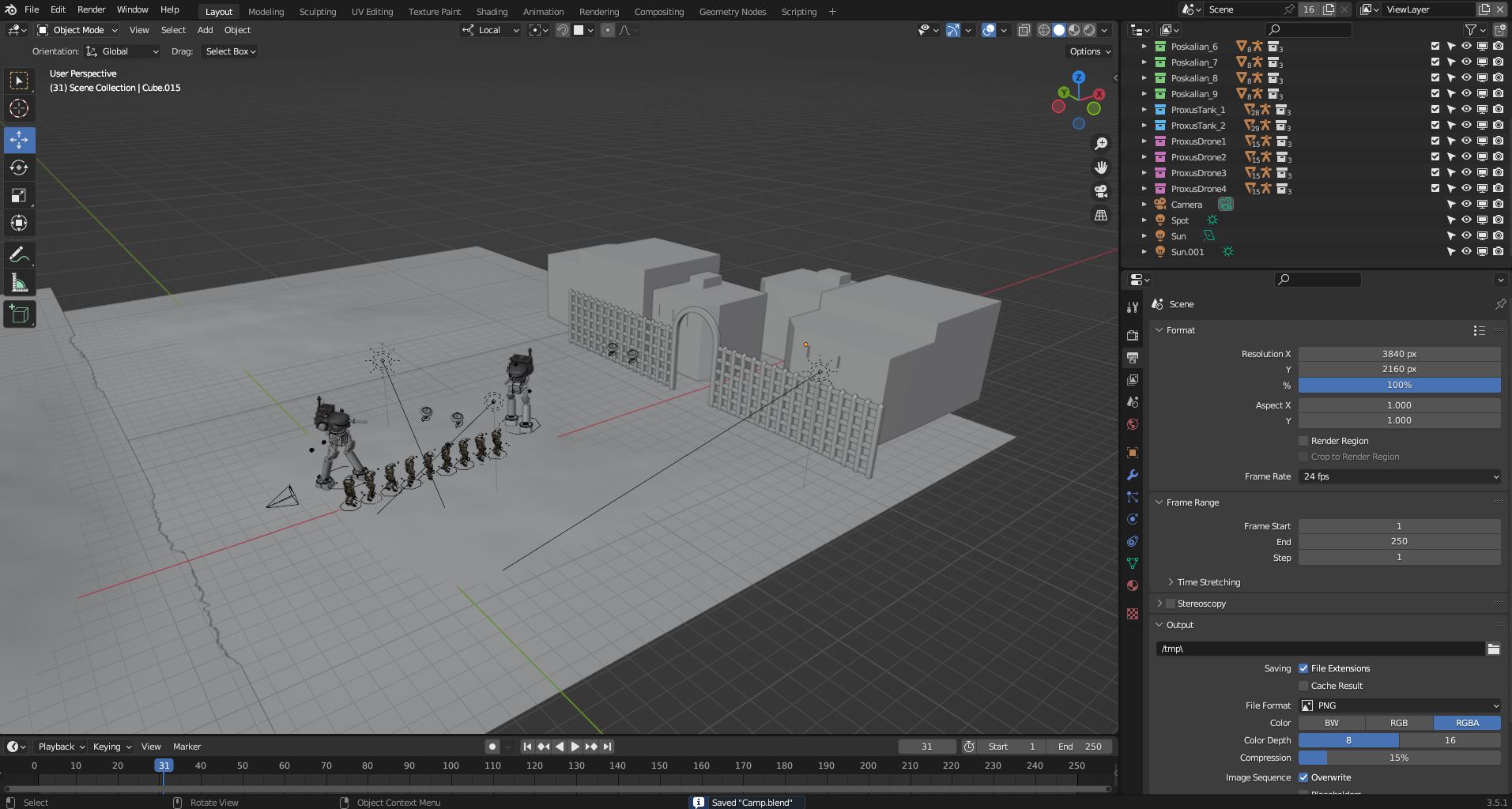Open the Physics properties tab
Image resolution: width=1512 pixels, height=809 pixels.
click(1133, 519)
